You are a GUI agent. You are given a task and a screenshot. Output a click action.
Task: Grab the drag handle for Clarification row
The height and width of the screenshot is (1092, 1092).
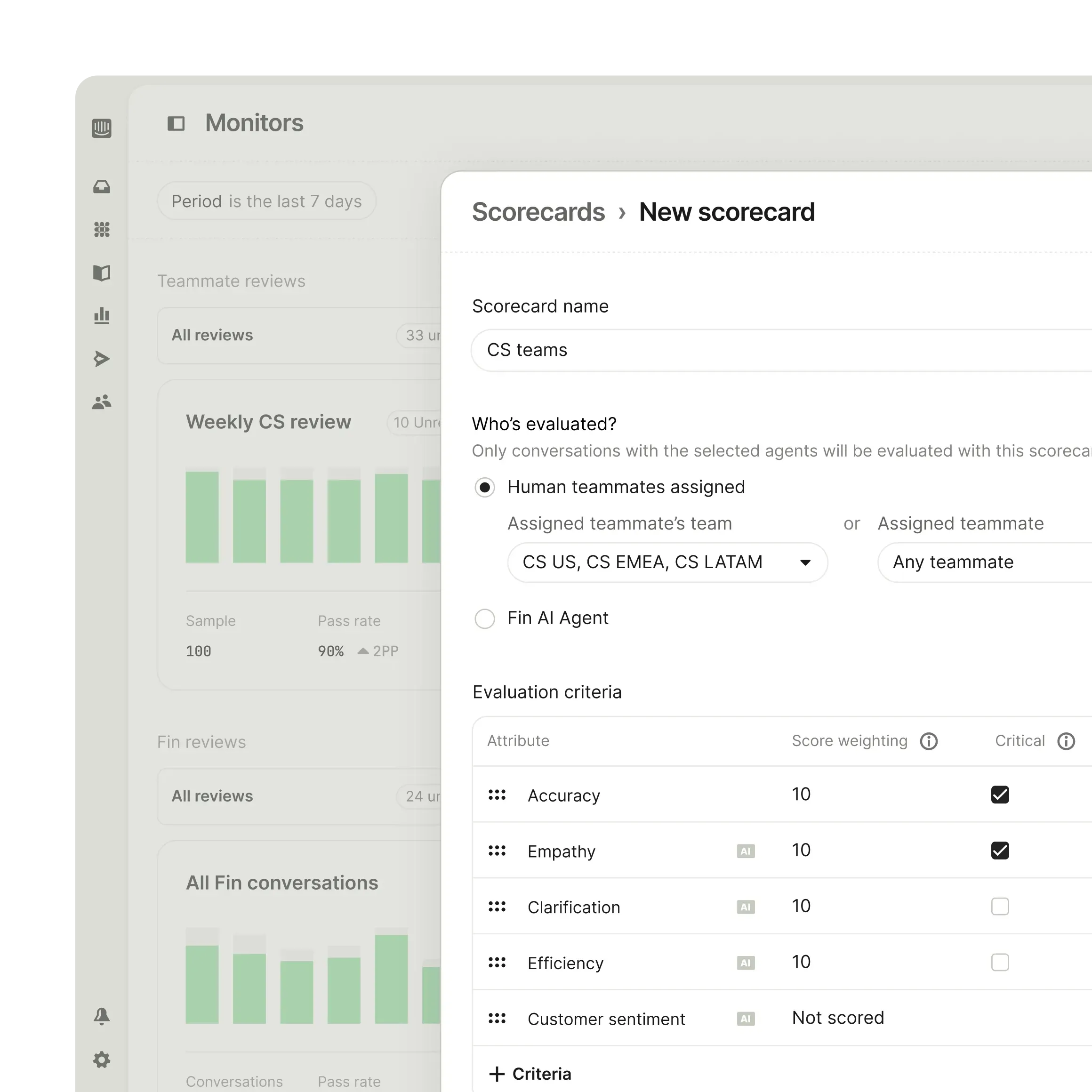click(x=497, y=907)
